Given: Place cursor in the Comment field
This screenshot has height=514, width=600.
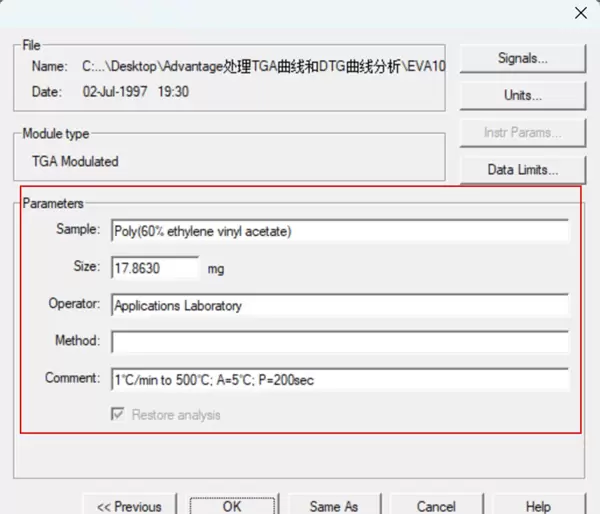Looking at the screenshot, I should (x=339, y=379).
